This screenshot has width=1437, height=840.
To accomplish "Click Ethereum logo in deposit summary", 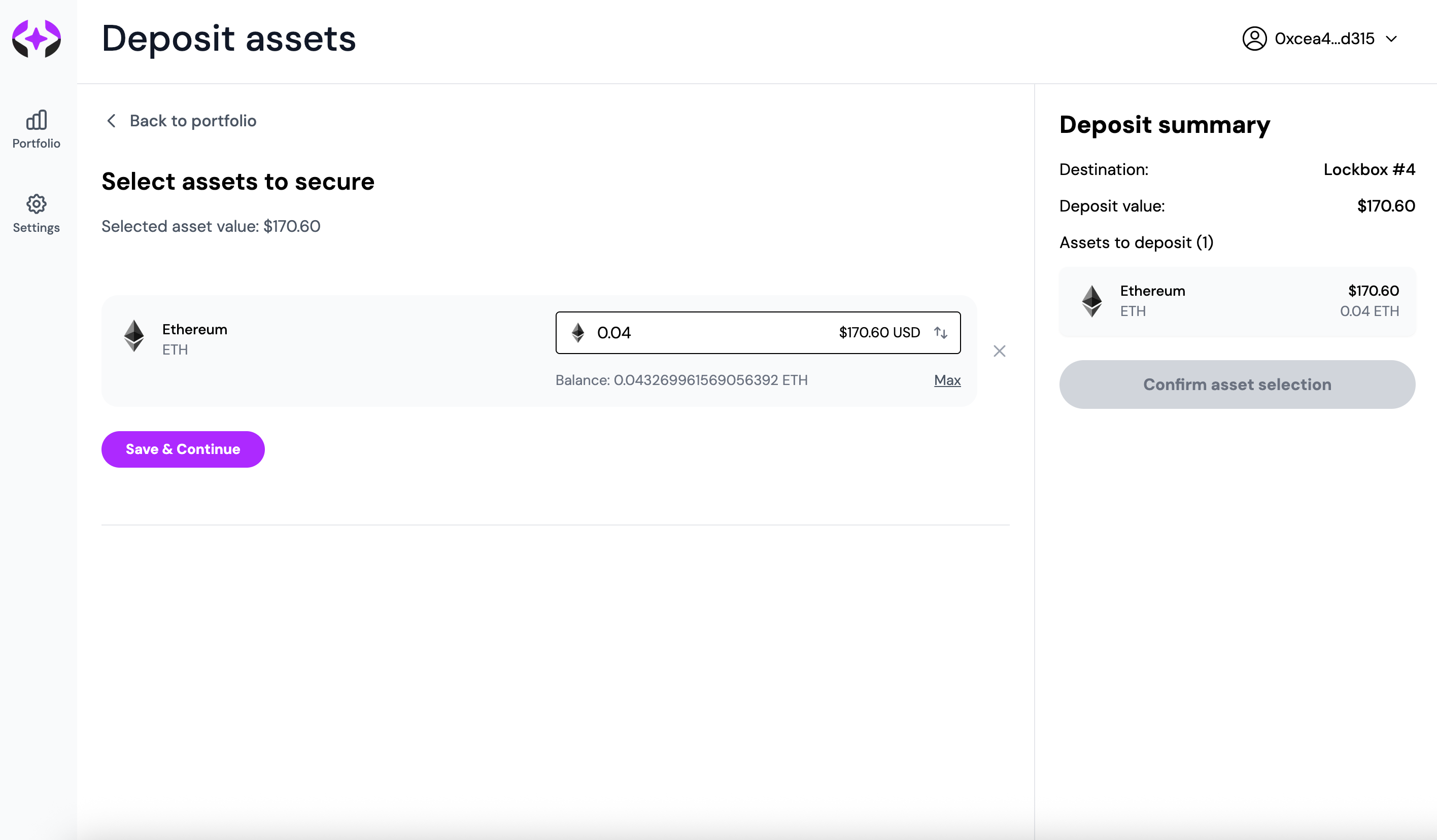I will 1091,301.
